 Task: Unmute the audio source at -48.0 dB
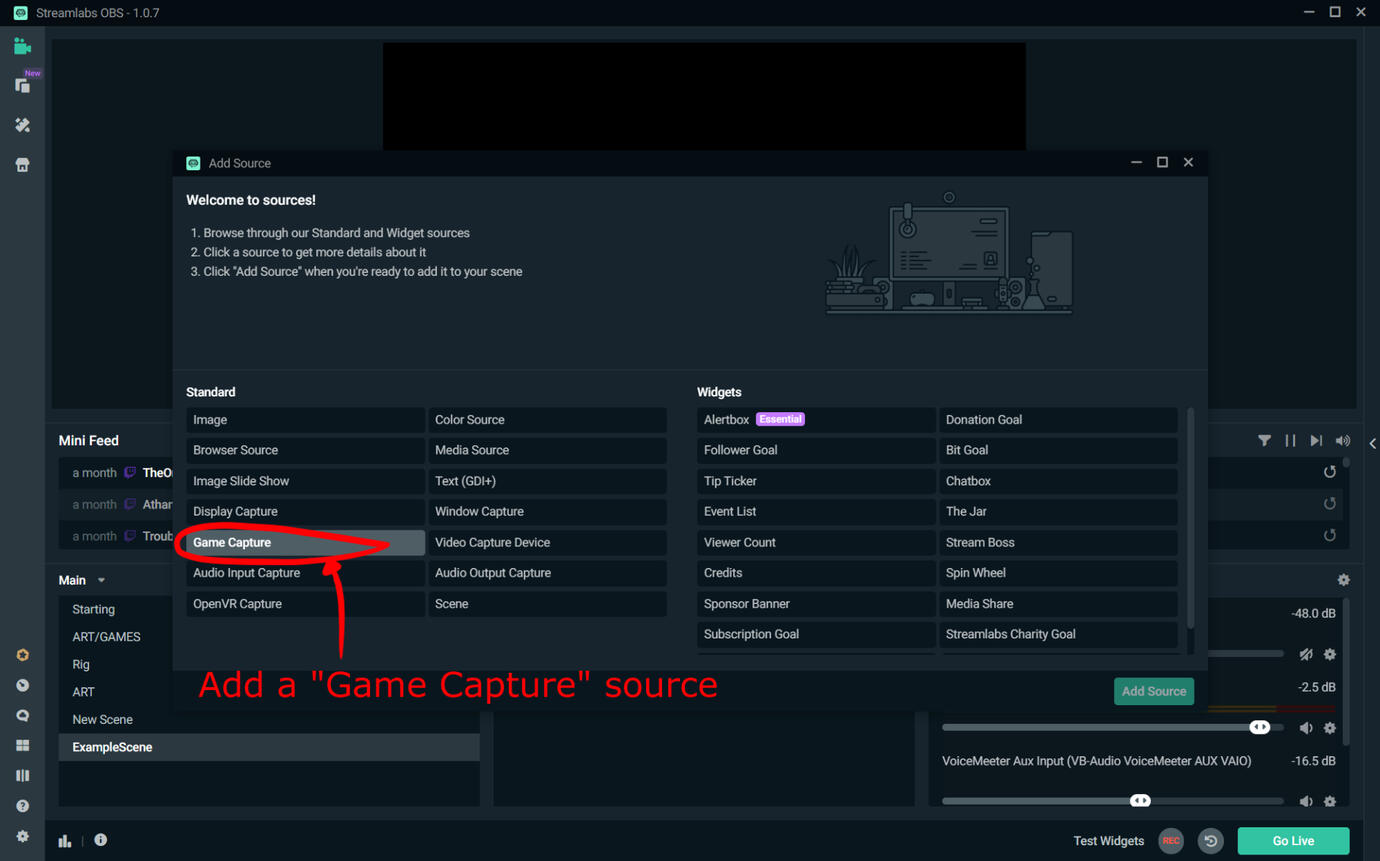click(1306, 654)
